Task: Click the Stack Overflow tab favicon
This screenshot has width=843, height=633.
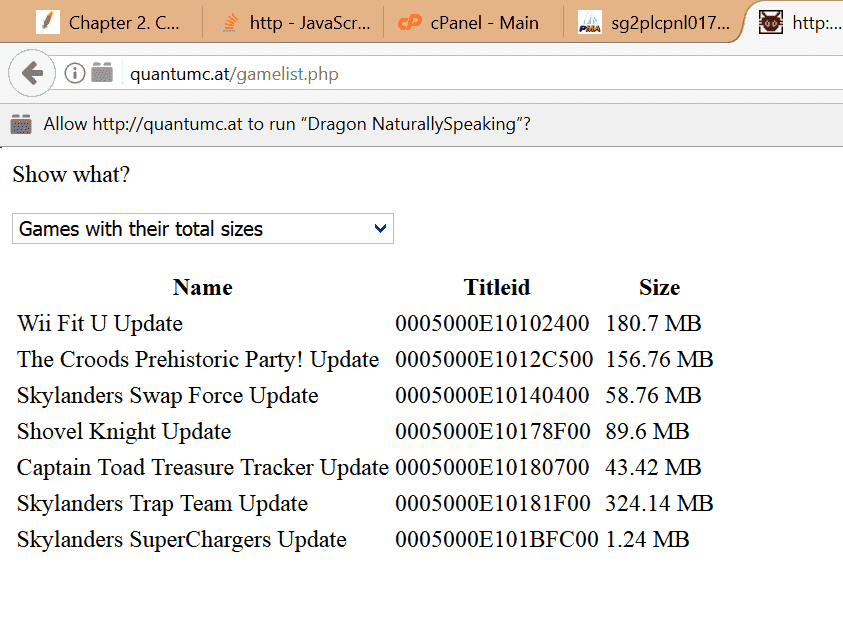Action: pos(230,23)
